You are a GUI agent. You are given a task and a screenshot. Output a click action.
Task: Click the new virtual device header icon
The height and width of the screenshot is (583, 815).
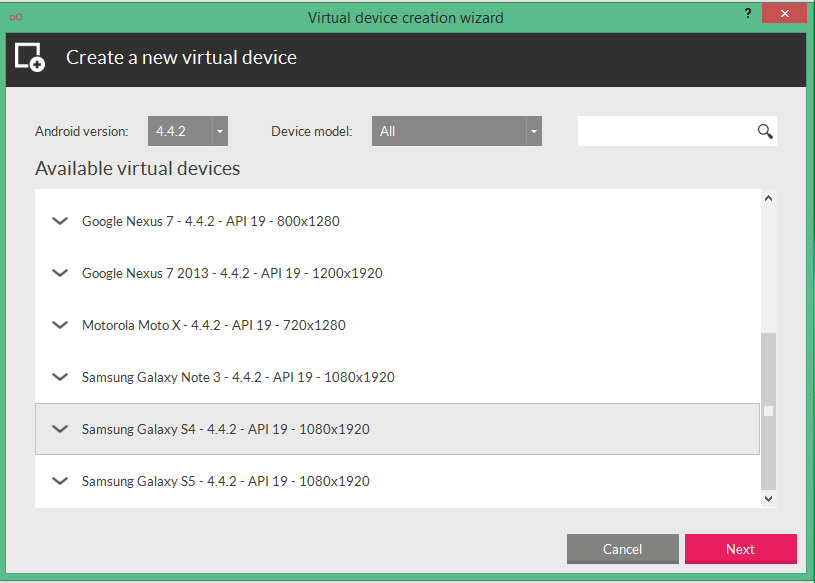tap(30, 57)
